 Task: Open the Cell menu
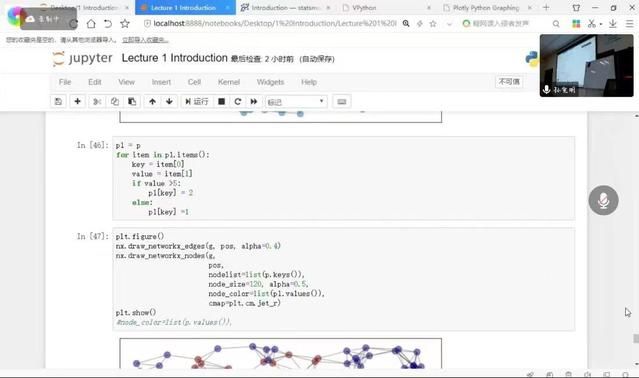click(194, 82)
